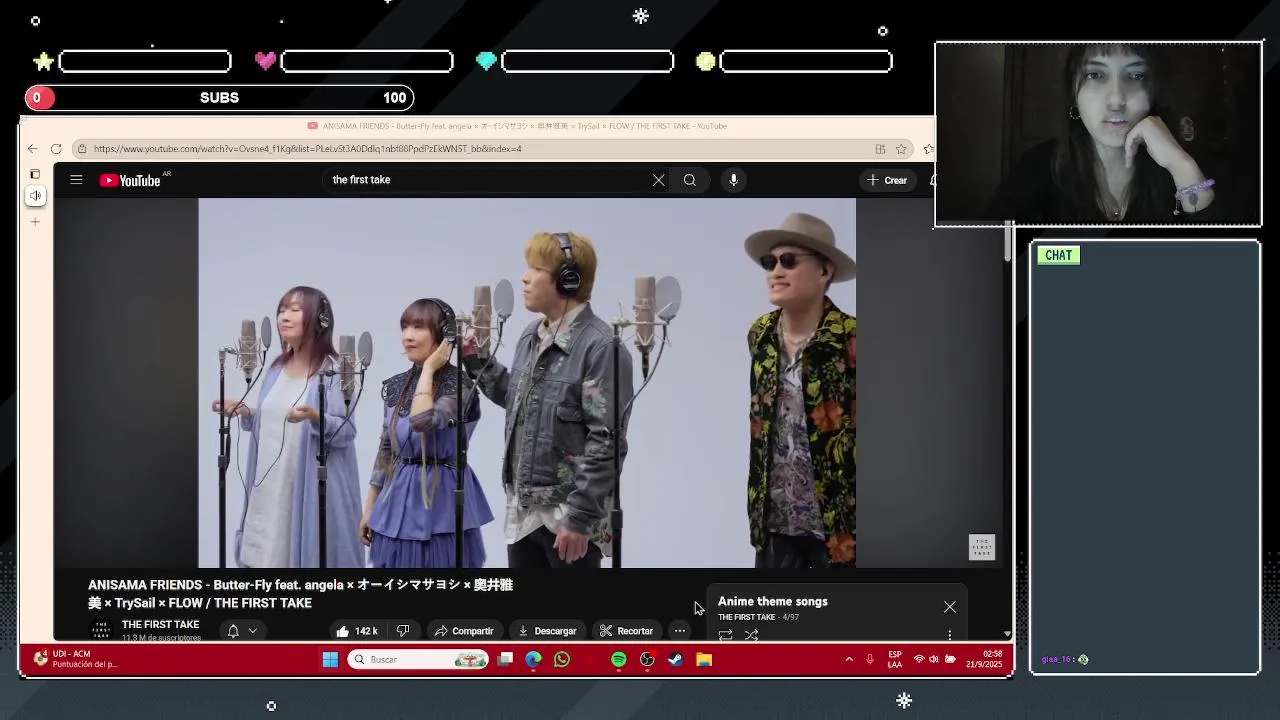Click Compartir to share video

[x=464, y=631]
